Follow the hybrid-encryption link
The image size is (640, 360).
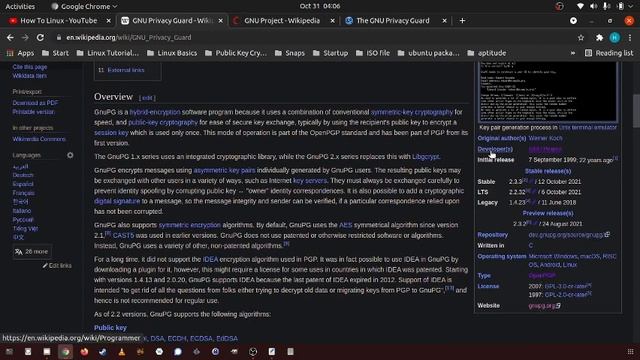[155, 112]
